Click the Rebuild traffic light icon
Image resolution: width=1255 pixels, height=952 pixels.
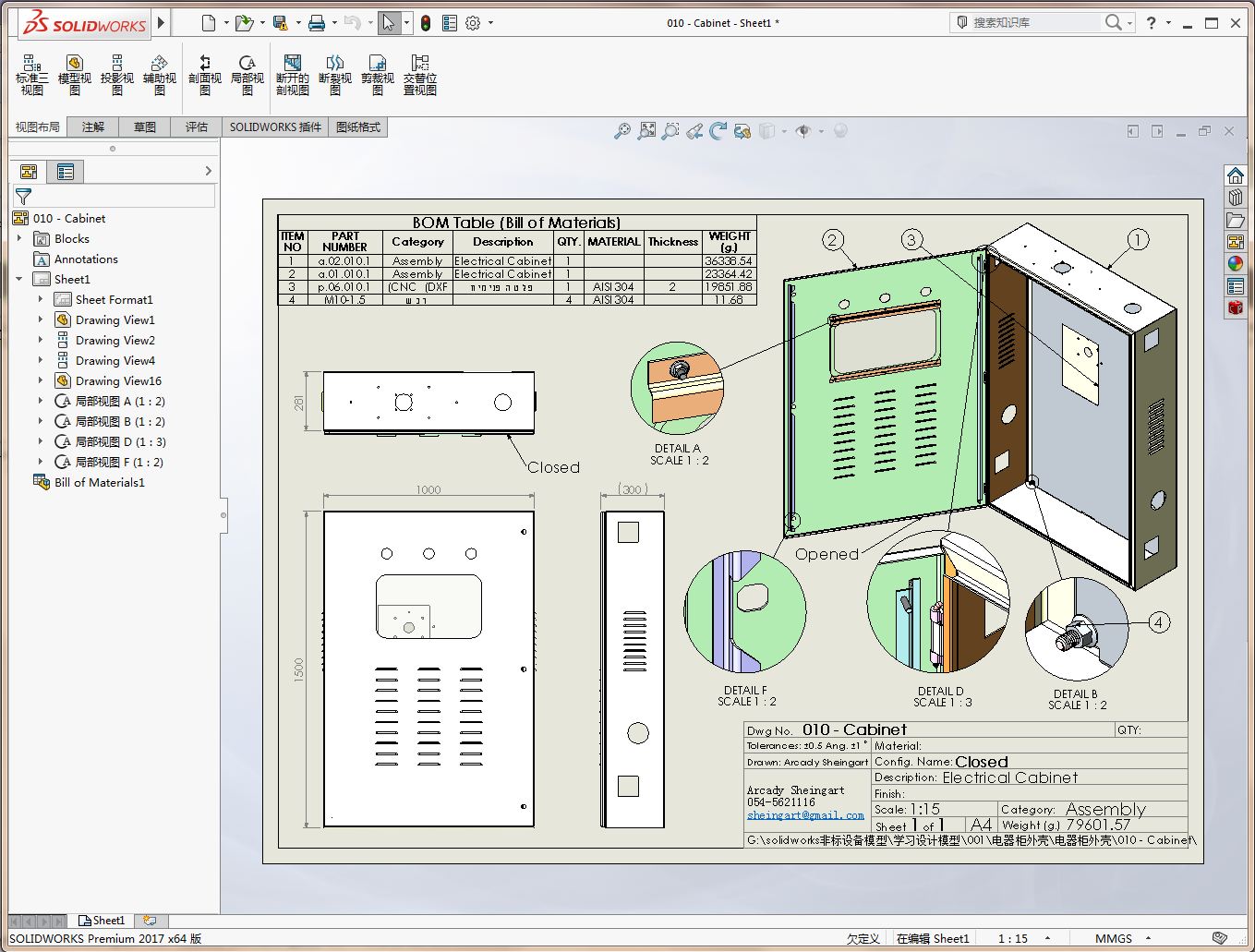(x=425, y=23)
